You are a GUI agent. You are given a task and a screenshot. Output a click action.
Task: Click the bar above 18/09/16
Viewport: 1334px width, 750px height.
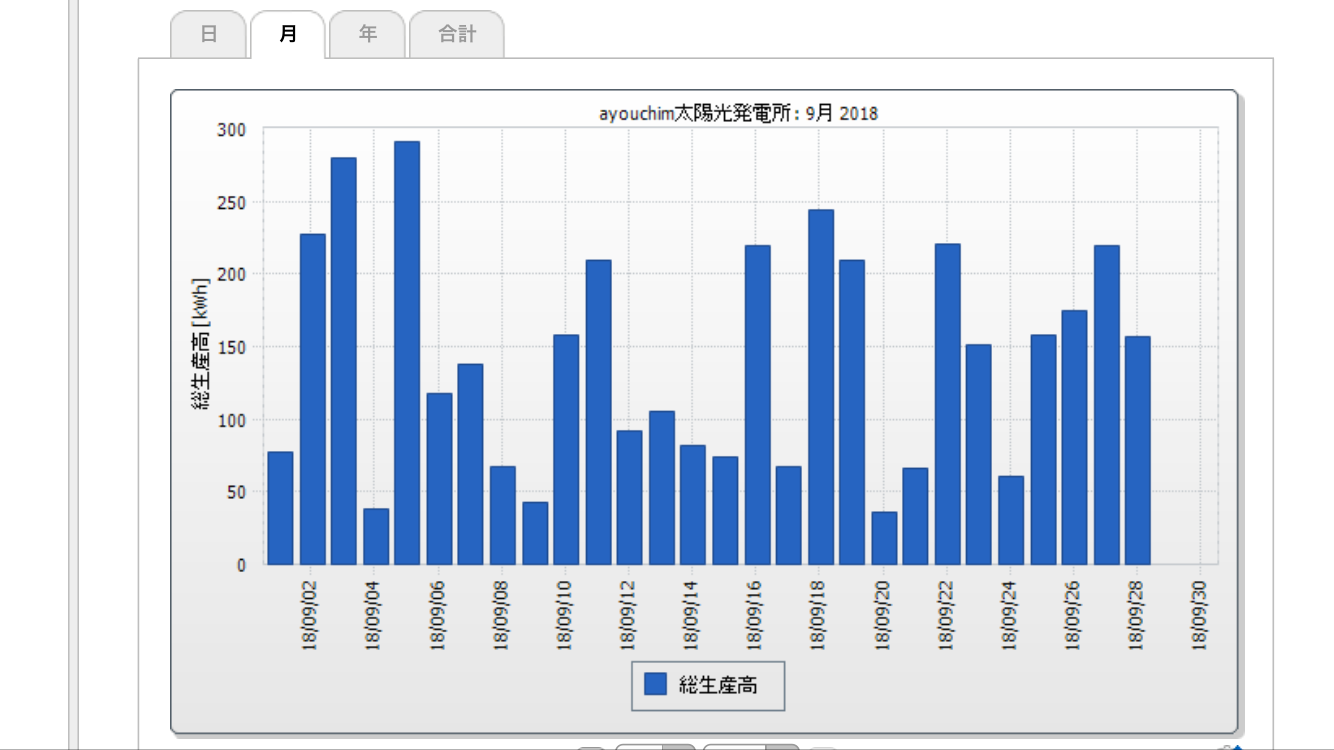(x=757, y=405)
